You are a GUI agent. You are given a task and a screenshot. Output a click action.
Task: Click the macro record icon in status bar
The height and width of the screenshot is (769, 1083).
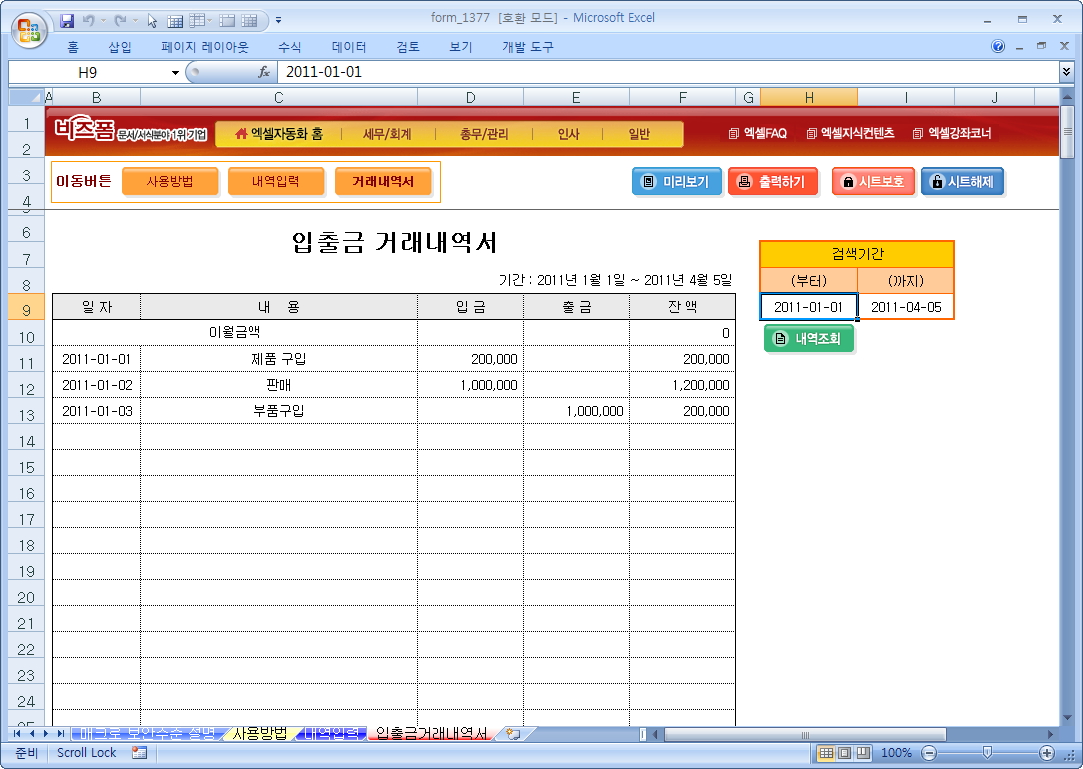point(139,753)
